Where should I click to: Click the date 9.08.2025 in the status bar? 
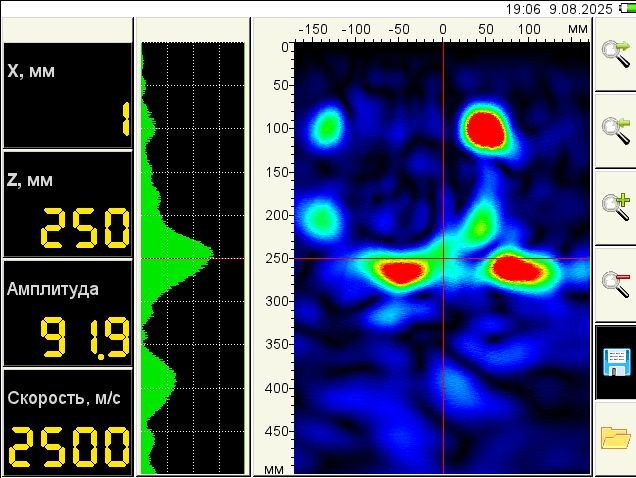pos(583,8)
